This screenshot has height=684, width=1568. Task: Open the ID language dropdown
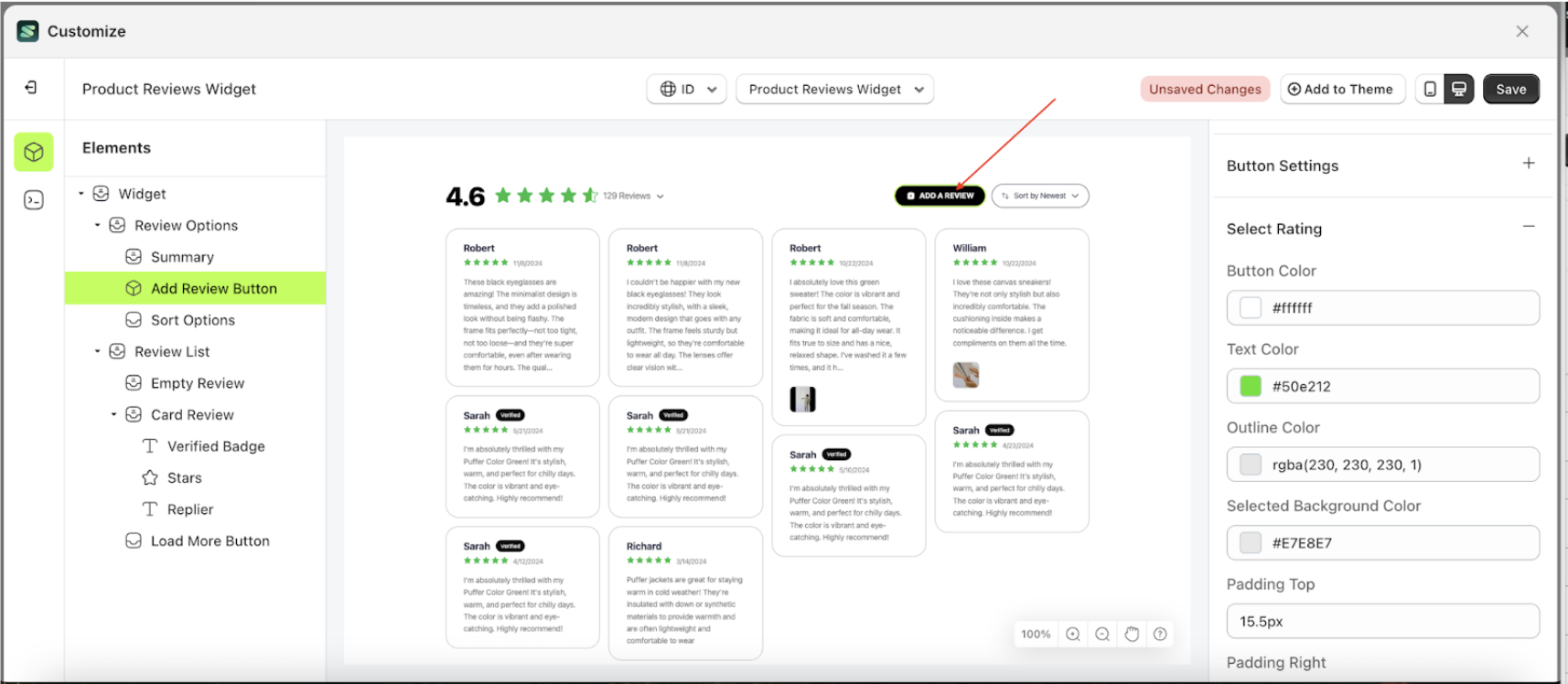[687, 89]
